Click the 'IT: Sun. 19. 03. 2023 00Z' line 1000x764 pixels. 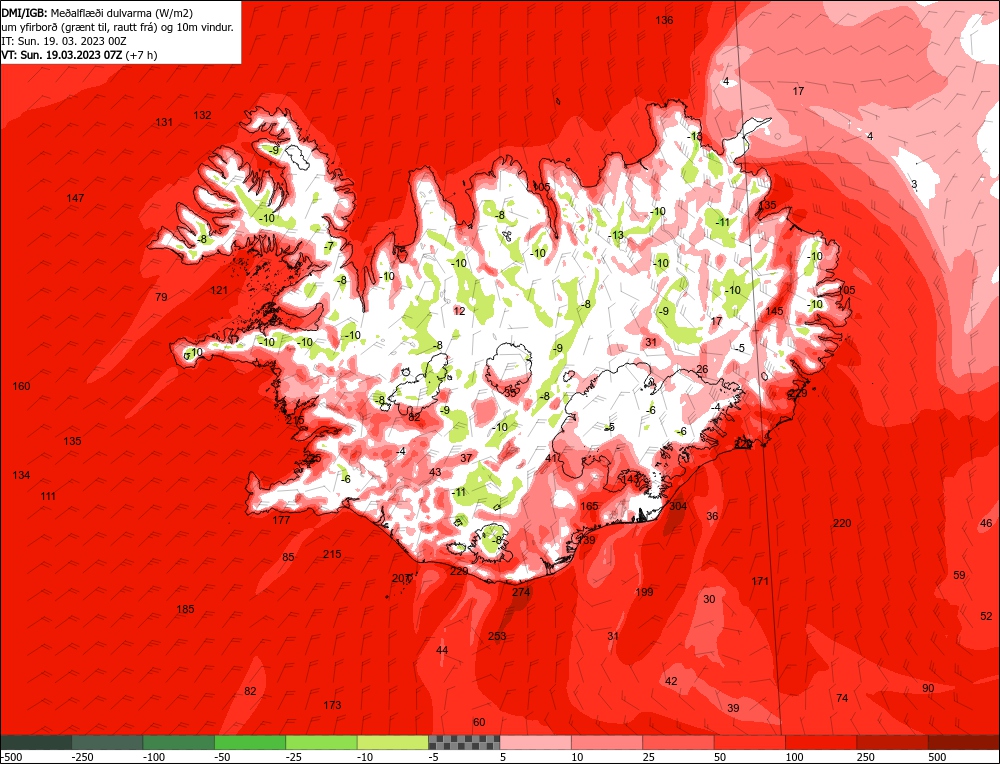[64, 41]
